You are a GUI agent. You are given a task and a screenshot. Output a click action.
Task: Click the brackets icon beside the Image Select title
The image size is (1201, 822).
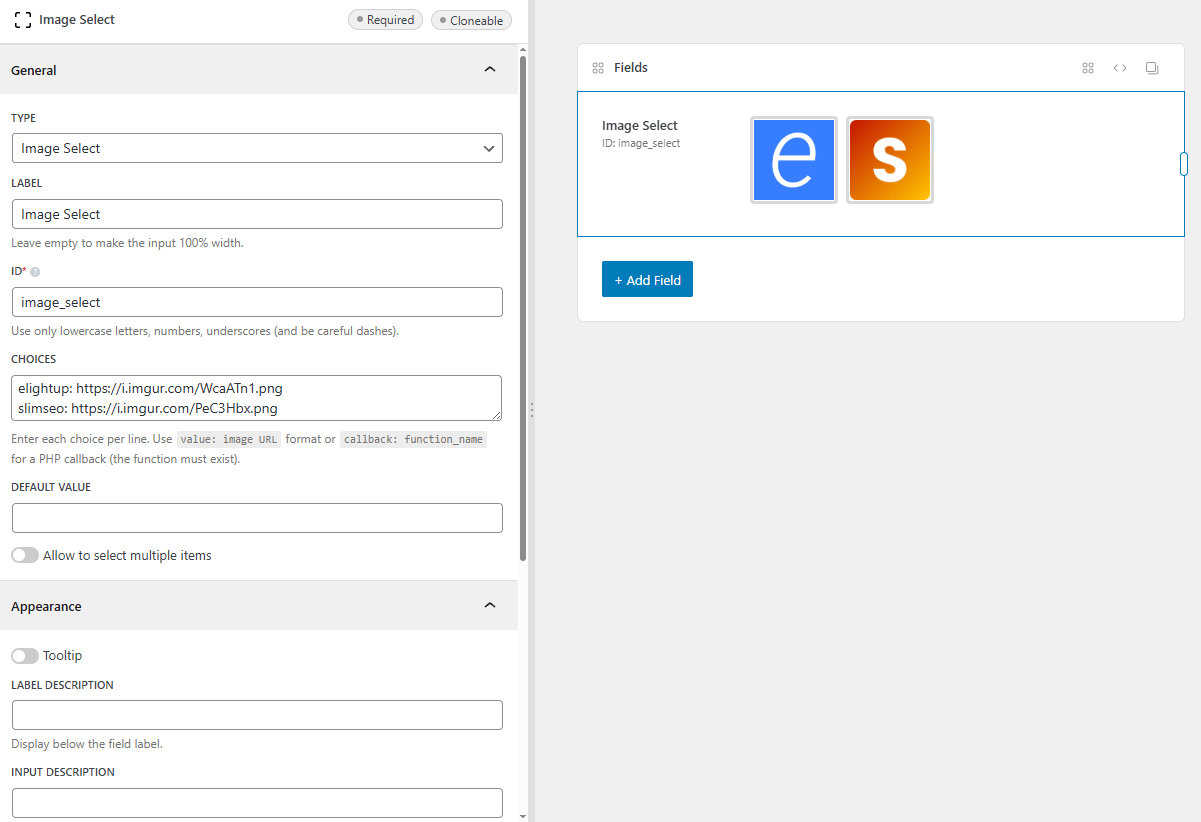coord(22,20)
